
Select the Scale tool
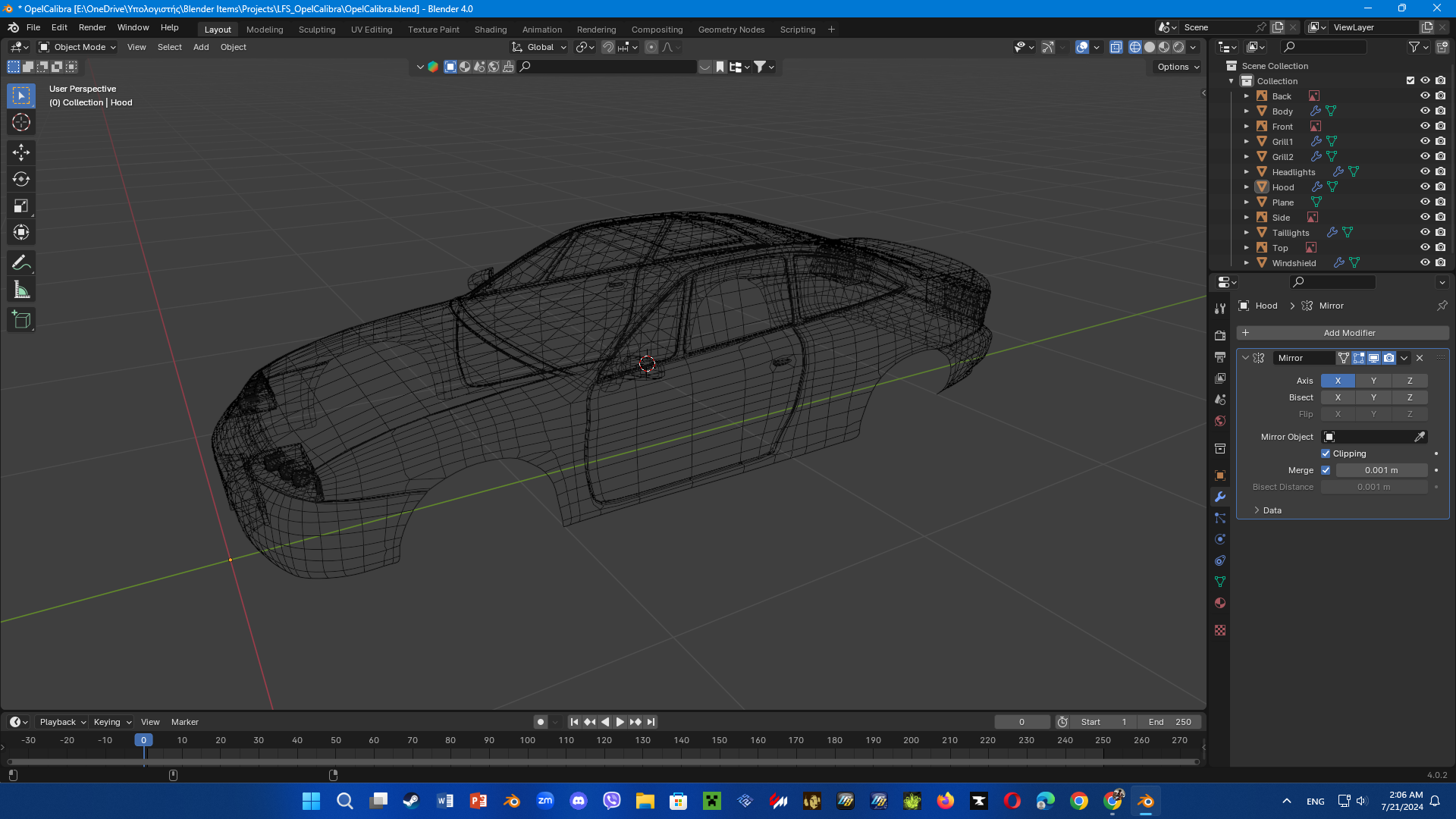pyautogui.click(x=21, y=206)
